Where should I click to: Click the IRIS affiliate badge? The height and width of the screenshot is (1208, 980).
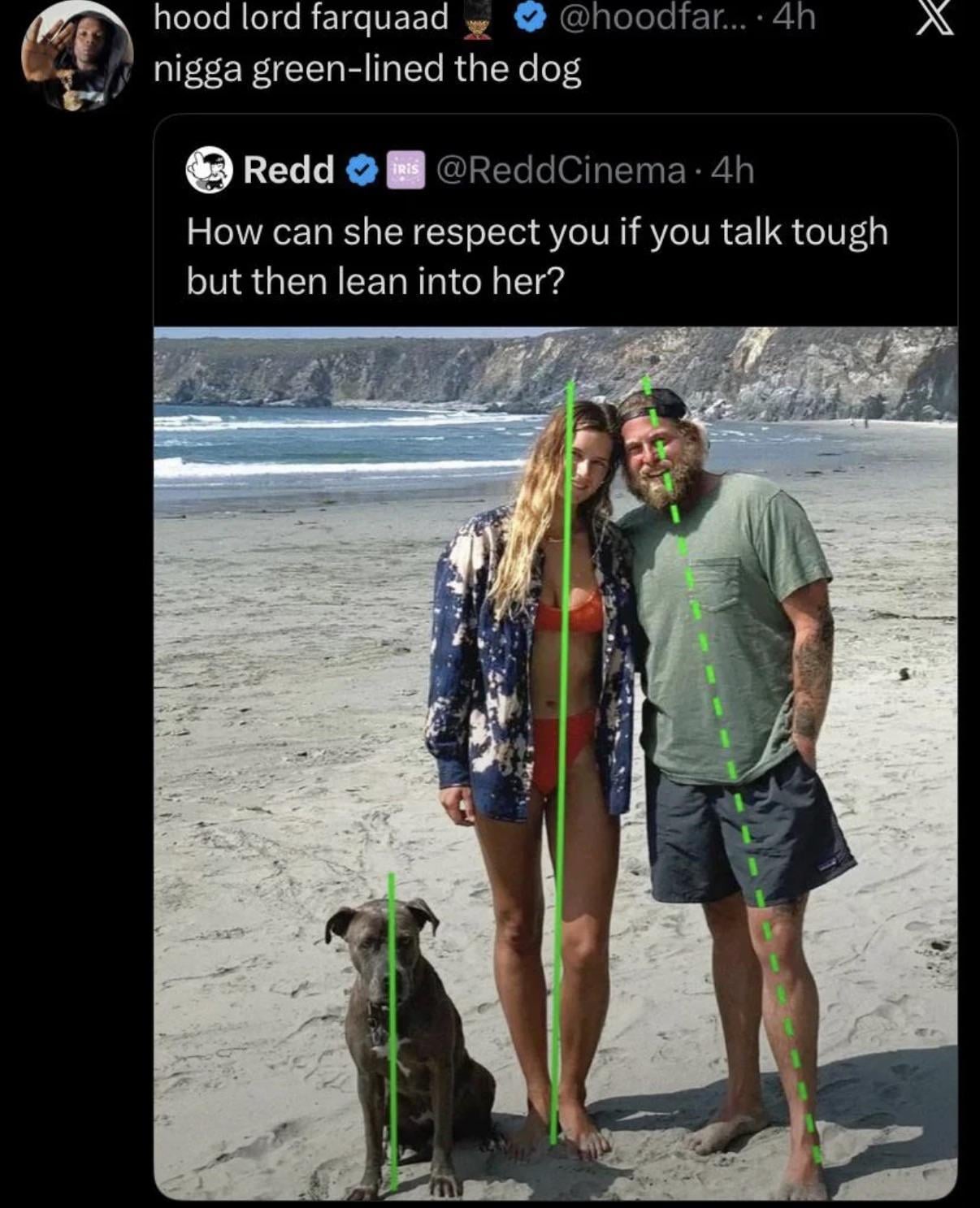pos(406,170)
